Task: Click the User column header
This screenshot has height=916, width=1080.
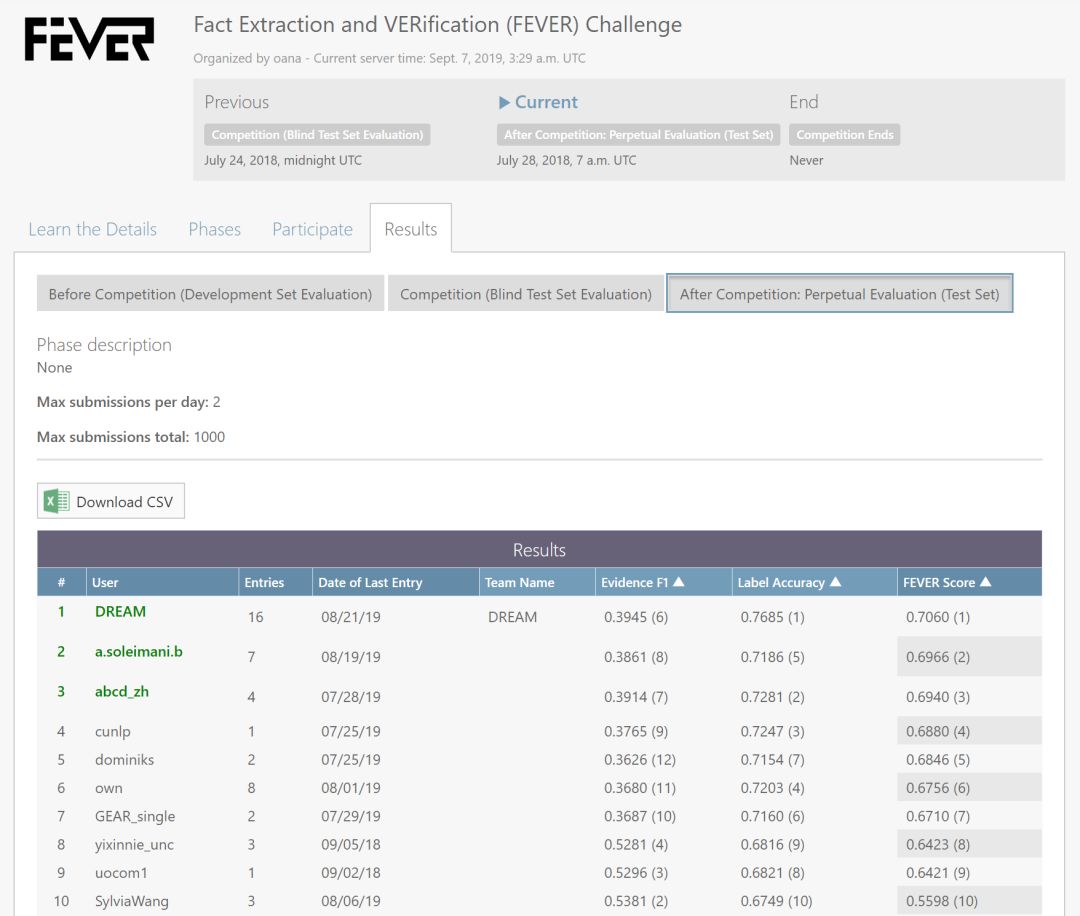Action: pyautogui.click(x=162, y=582)
